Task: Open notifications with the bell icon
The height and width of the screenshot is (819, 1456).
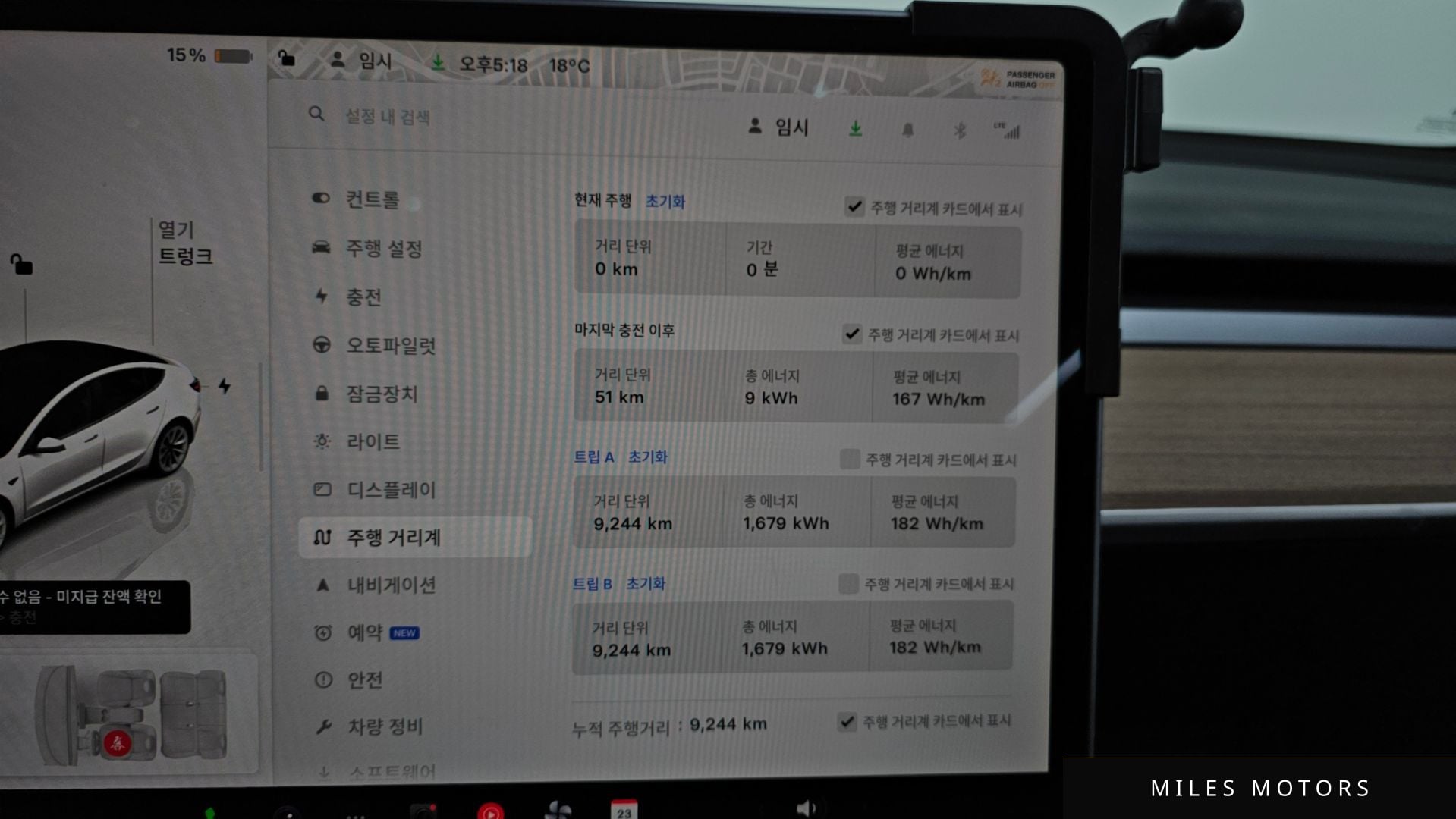Action: pos(907,130)
